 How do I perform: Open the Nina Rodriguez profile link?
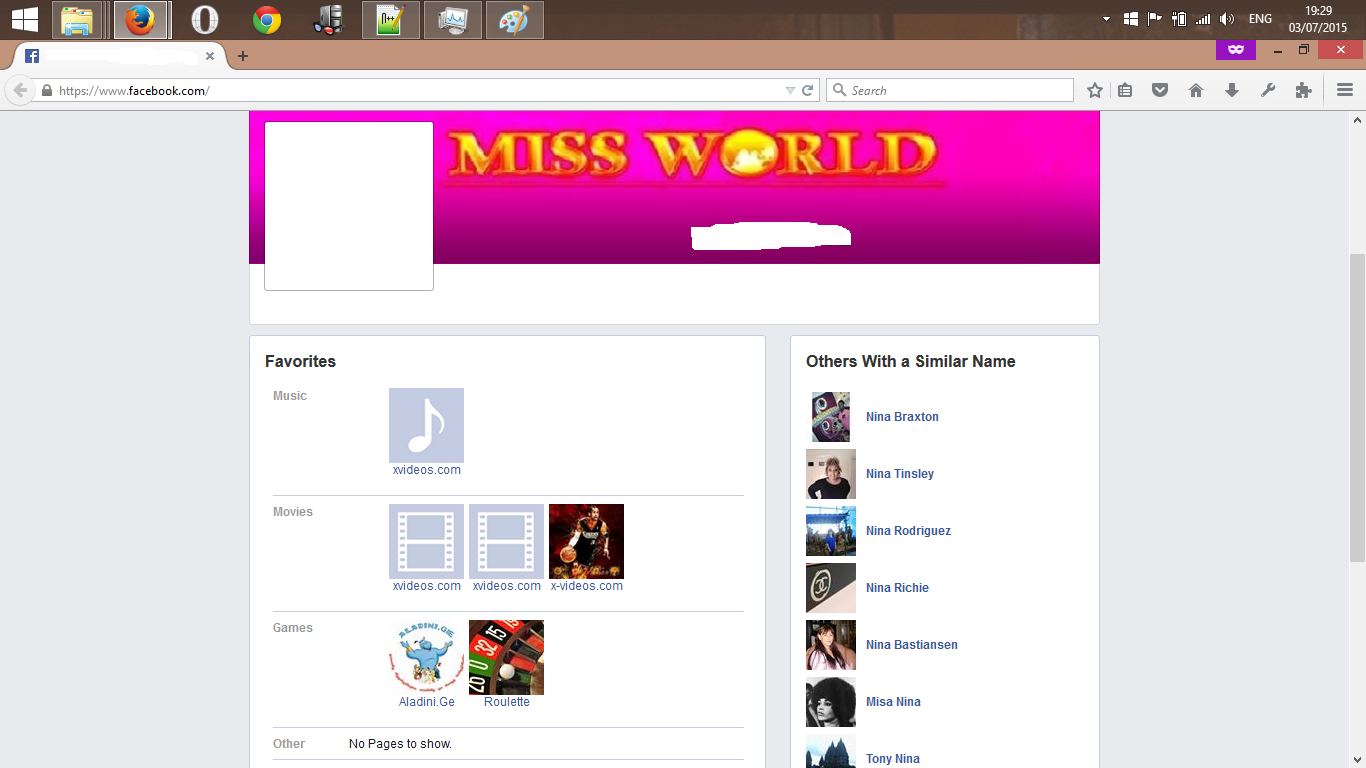pos(908,531)
